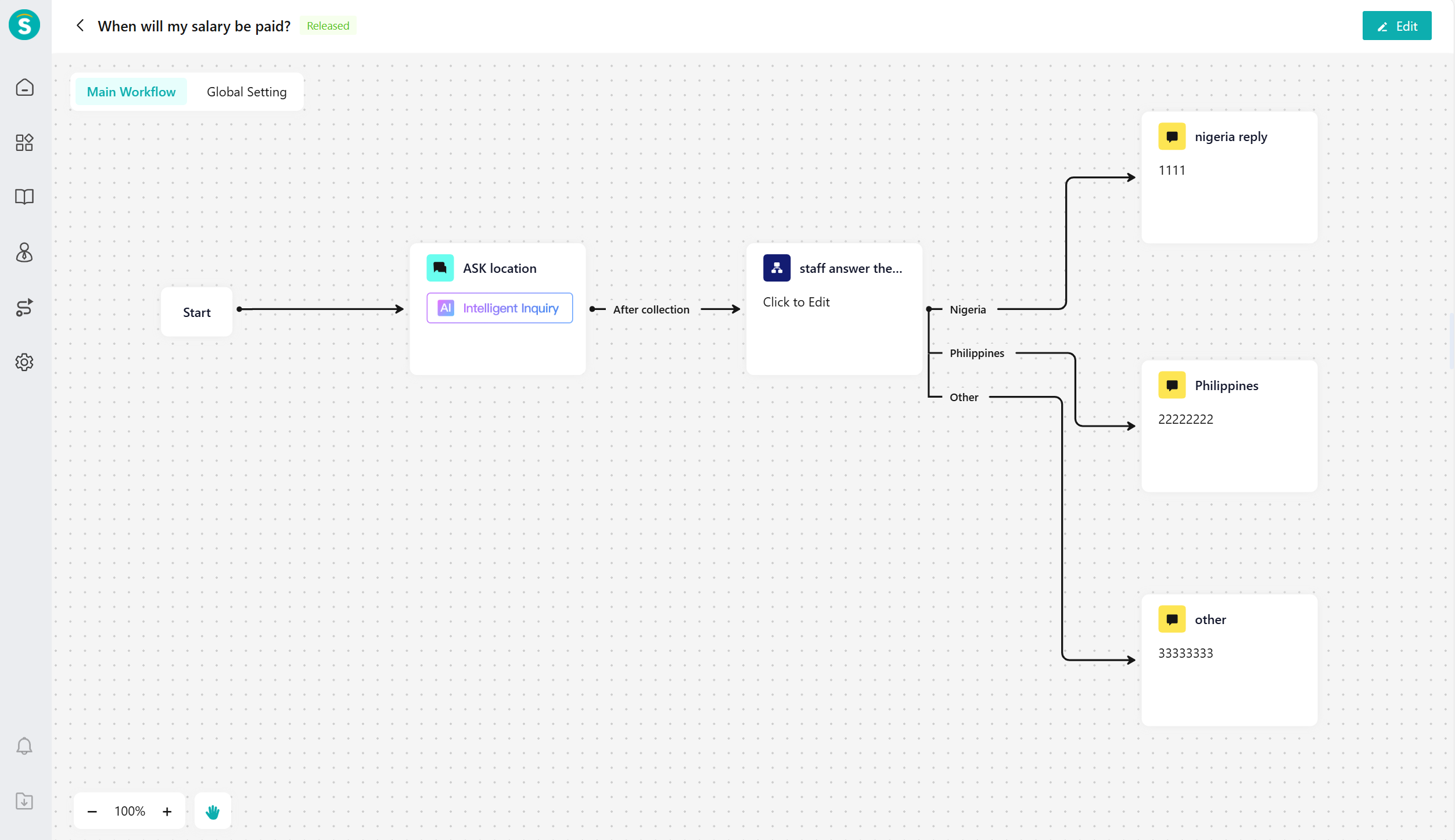Select the 'other' reply node title
The image size is (1455, 840).
1210,619
